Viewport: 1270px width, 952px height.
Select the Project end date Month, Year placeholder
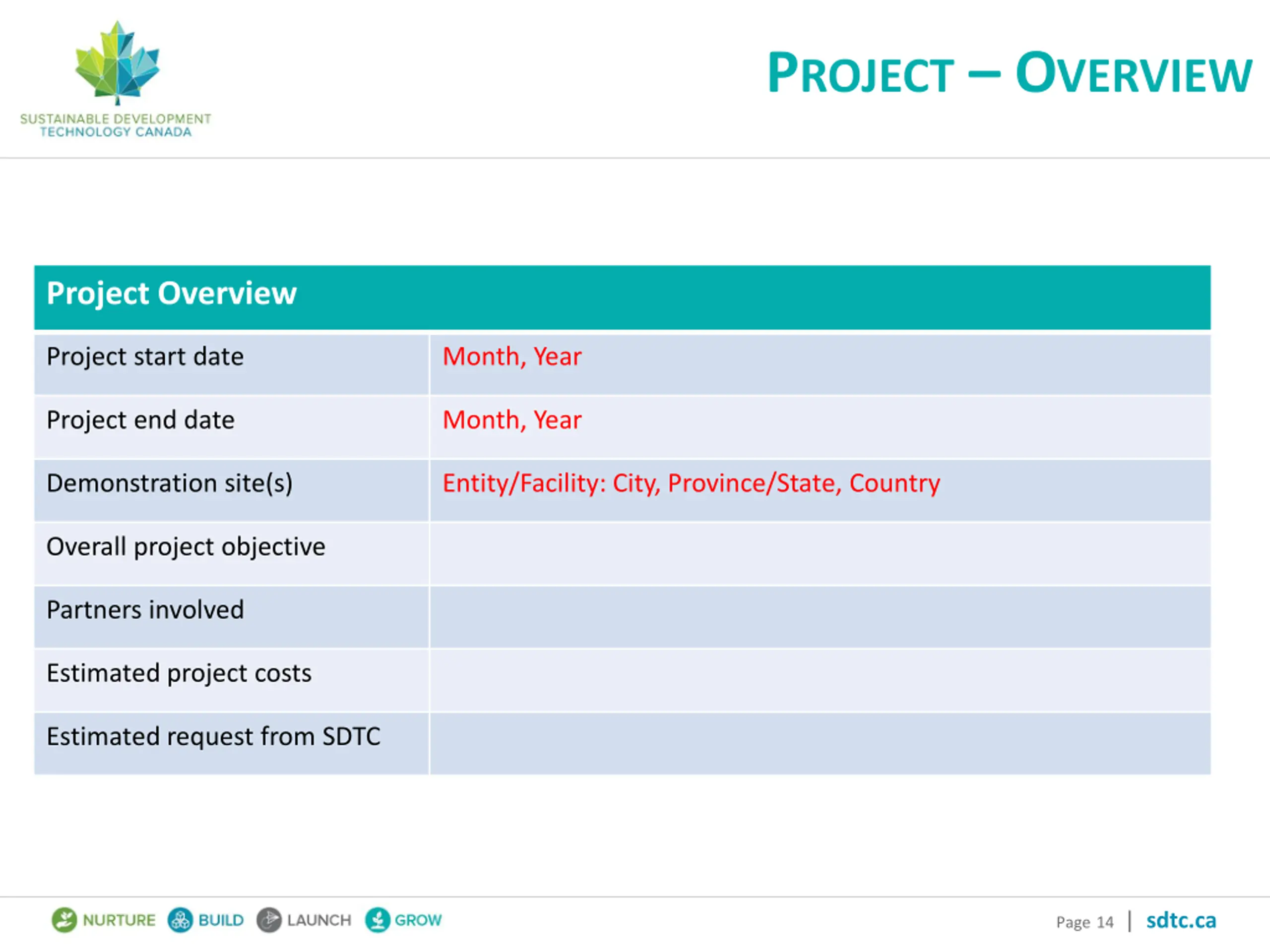point(511,420)
